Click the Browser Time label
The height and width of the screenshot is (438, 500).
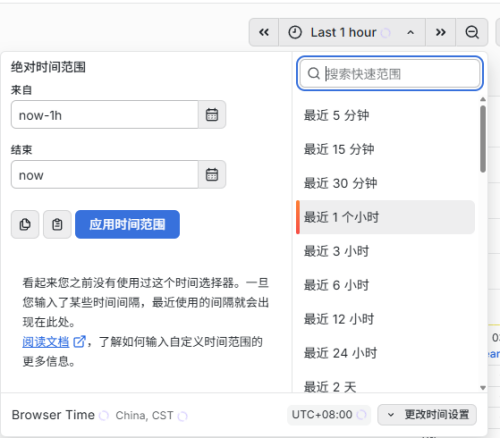tap(53, 415)
